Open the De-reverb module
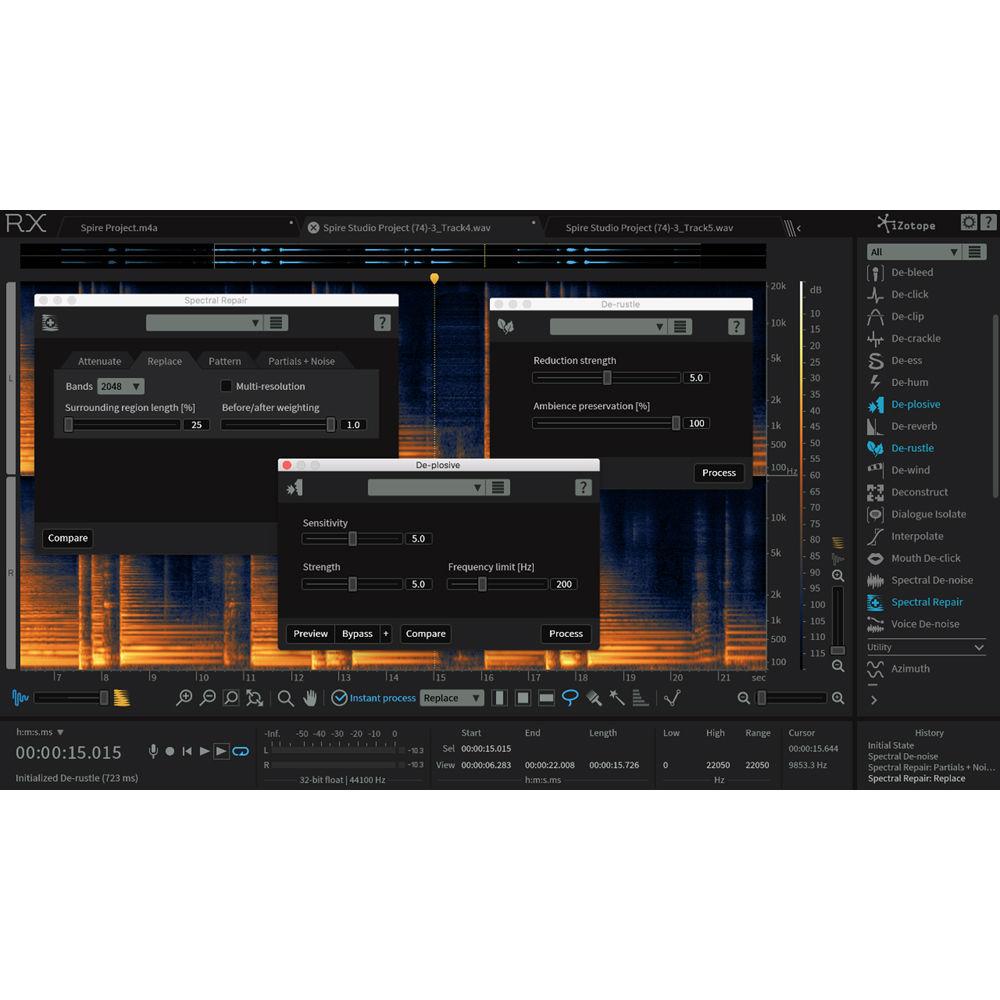Screen dimensions: 1000x1000 pos(912,426)
